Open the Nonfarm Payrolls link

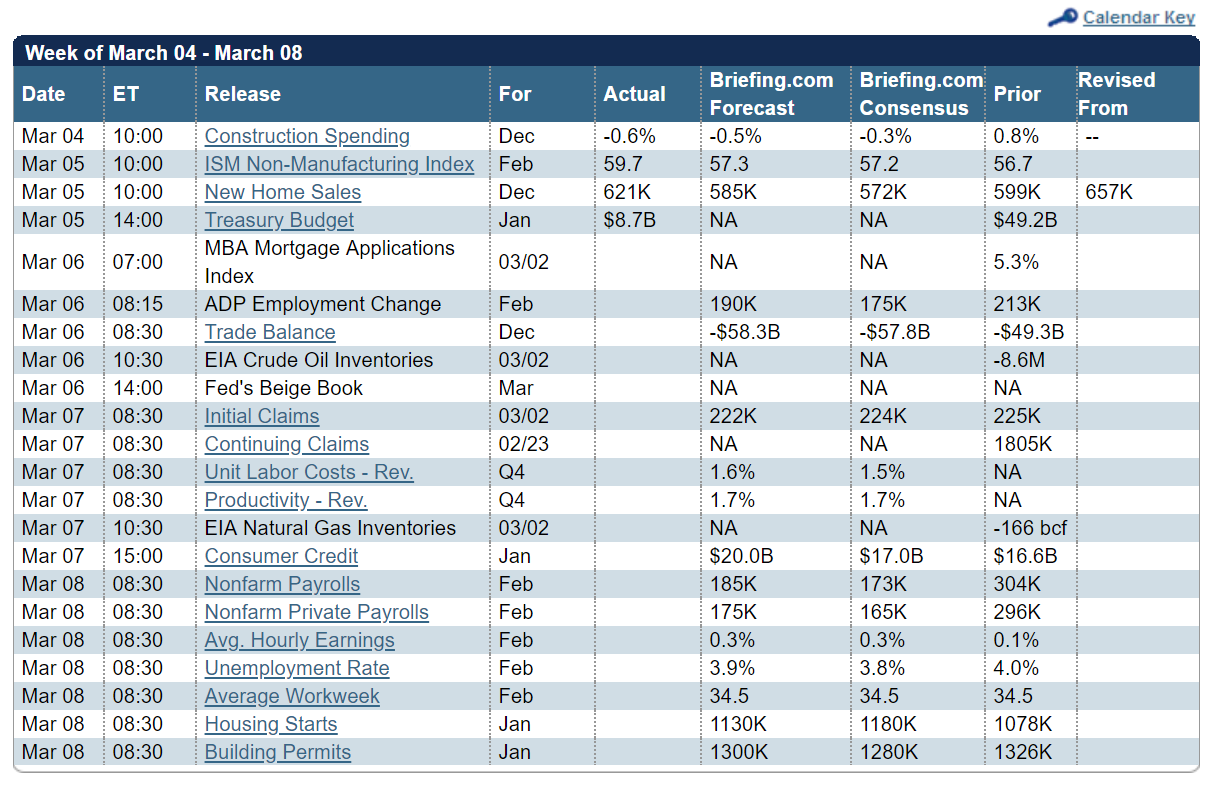[x=282, y=584]
